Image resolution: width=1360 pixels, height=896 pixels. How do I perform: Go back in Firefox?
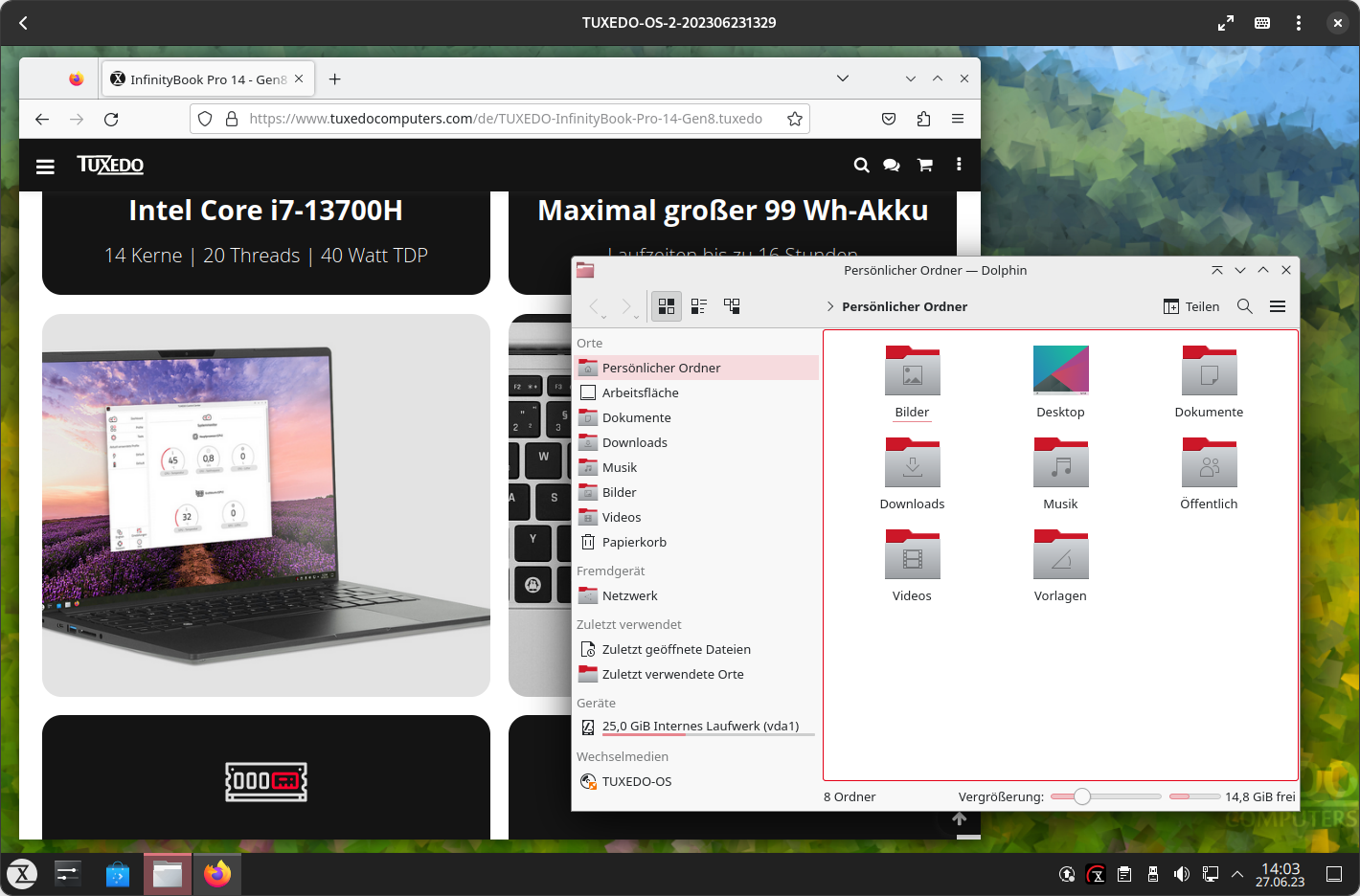tap(42, 119)
